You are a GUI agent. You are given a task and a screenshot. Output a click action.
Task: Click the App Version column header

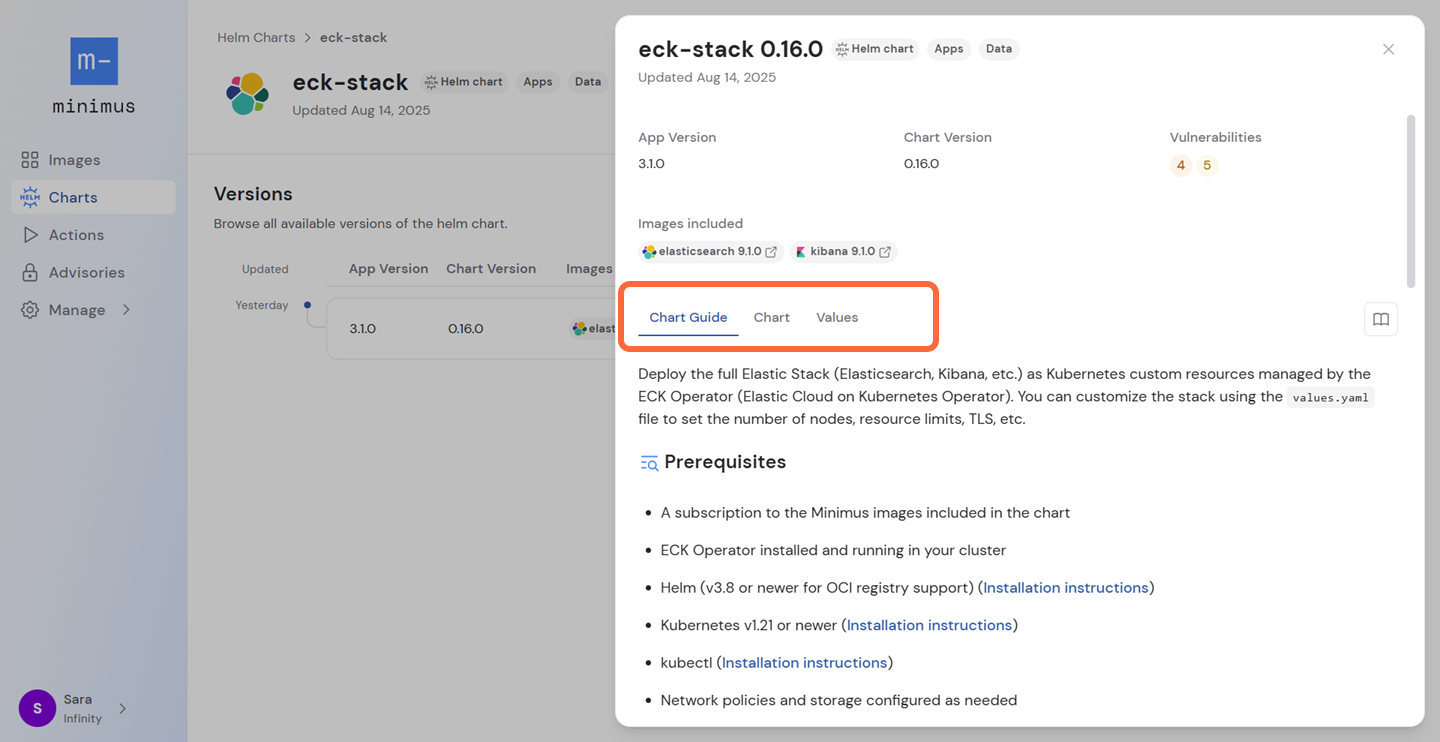pos(388,269)
